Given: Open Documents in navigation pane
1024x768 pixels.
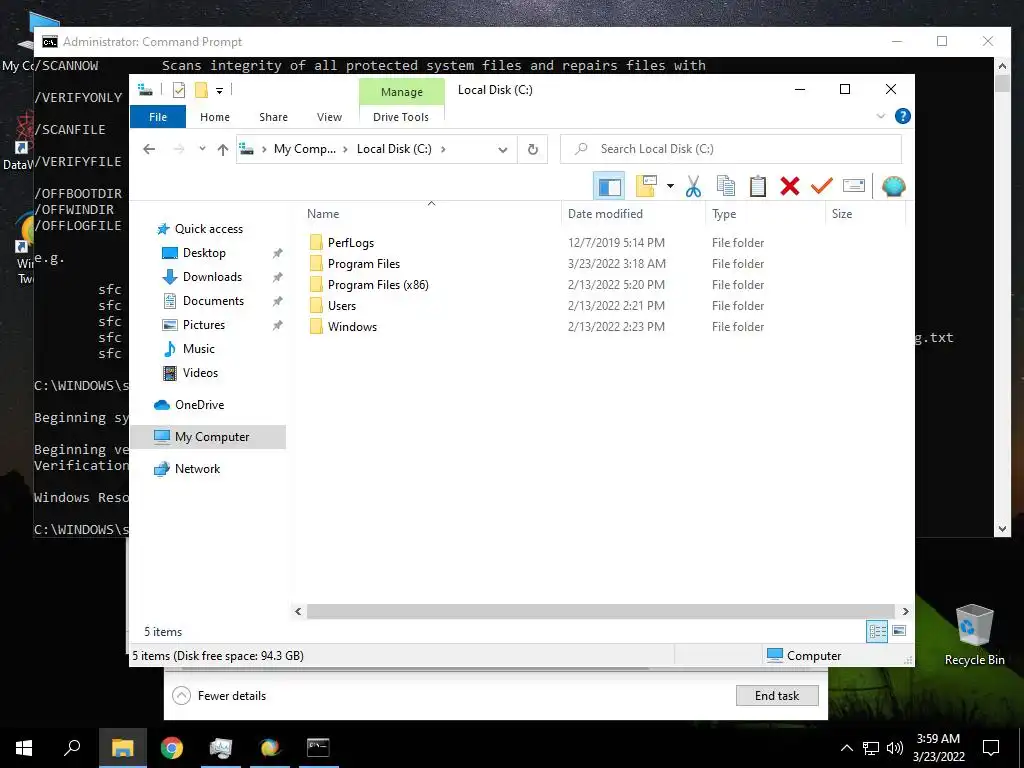Looking at the screenshot, I should click(x=213, y=301).
